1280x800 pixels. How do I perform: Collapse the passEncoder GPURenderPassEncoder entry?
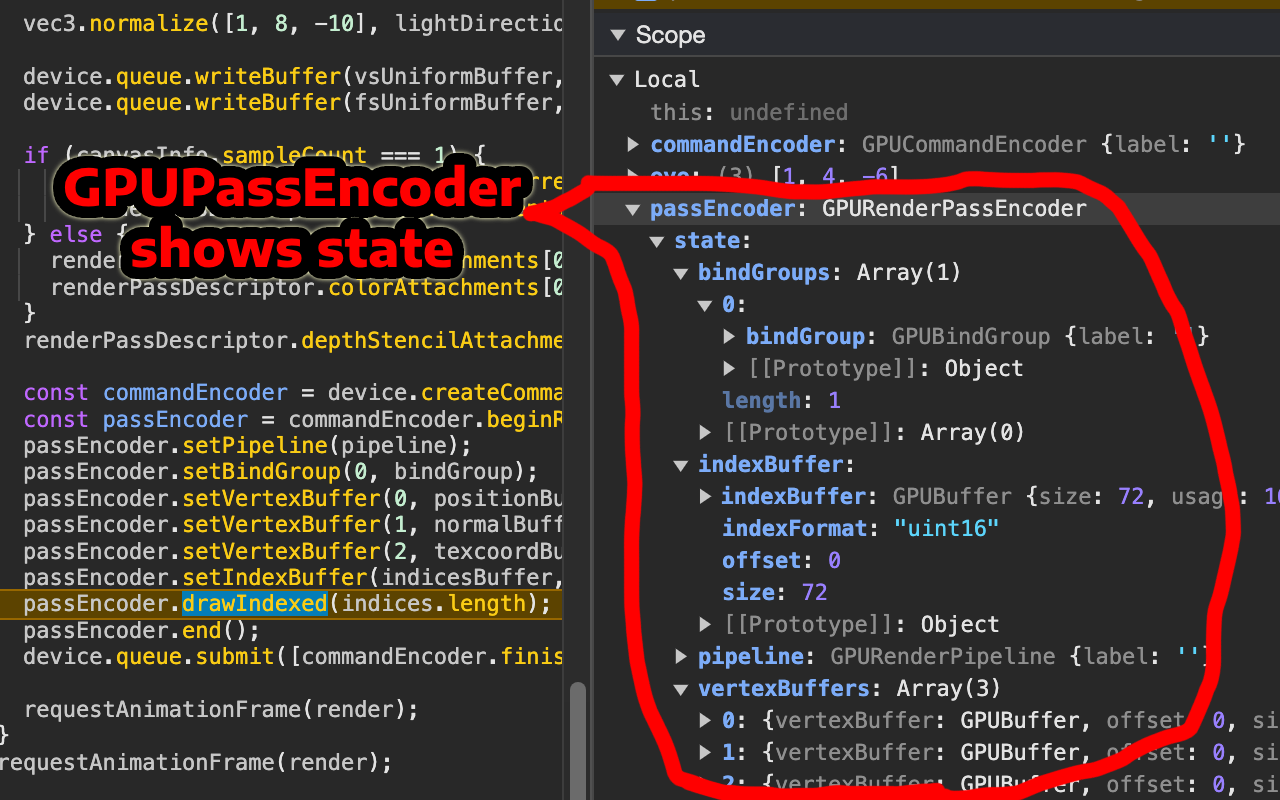tap(633, 209)
